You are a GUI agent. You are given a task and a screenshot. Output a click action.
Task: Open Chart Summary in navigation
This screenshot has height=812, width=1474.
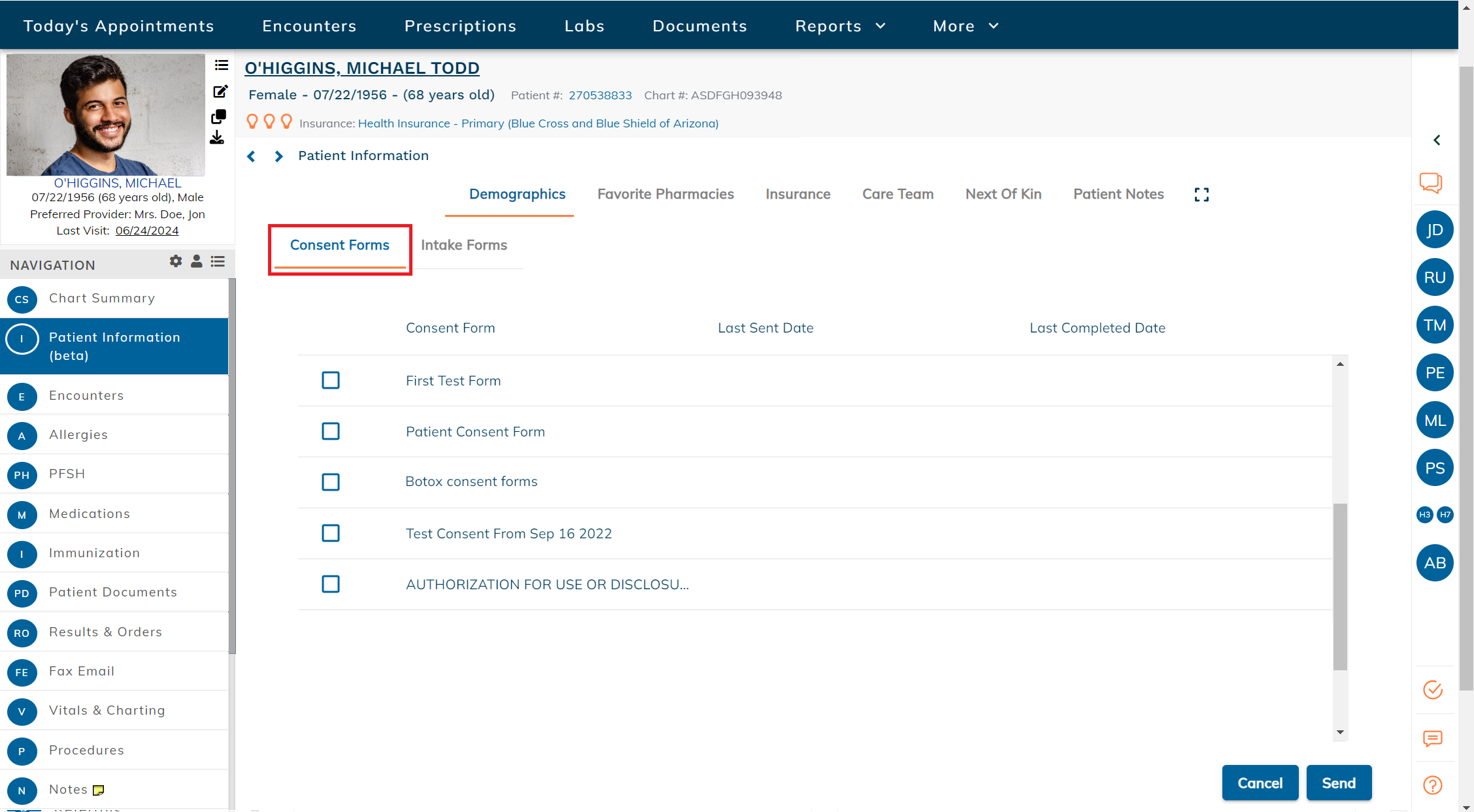(114, 299)
